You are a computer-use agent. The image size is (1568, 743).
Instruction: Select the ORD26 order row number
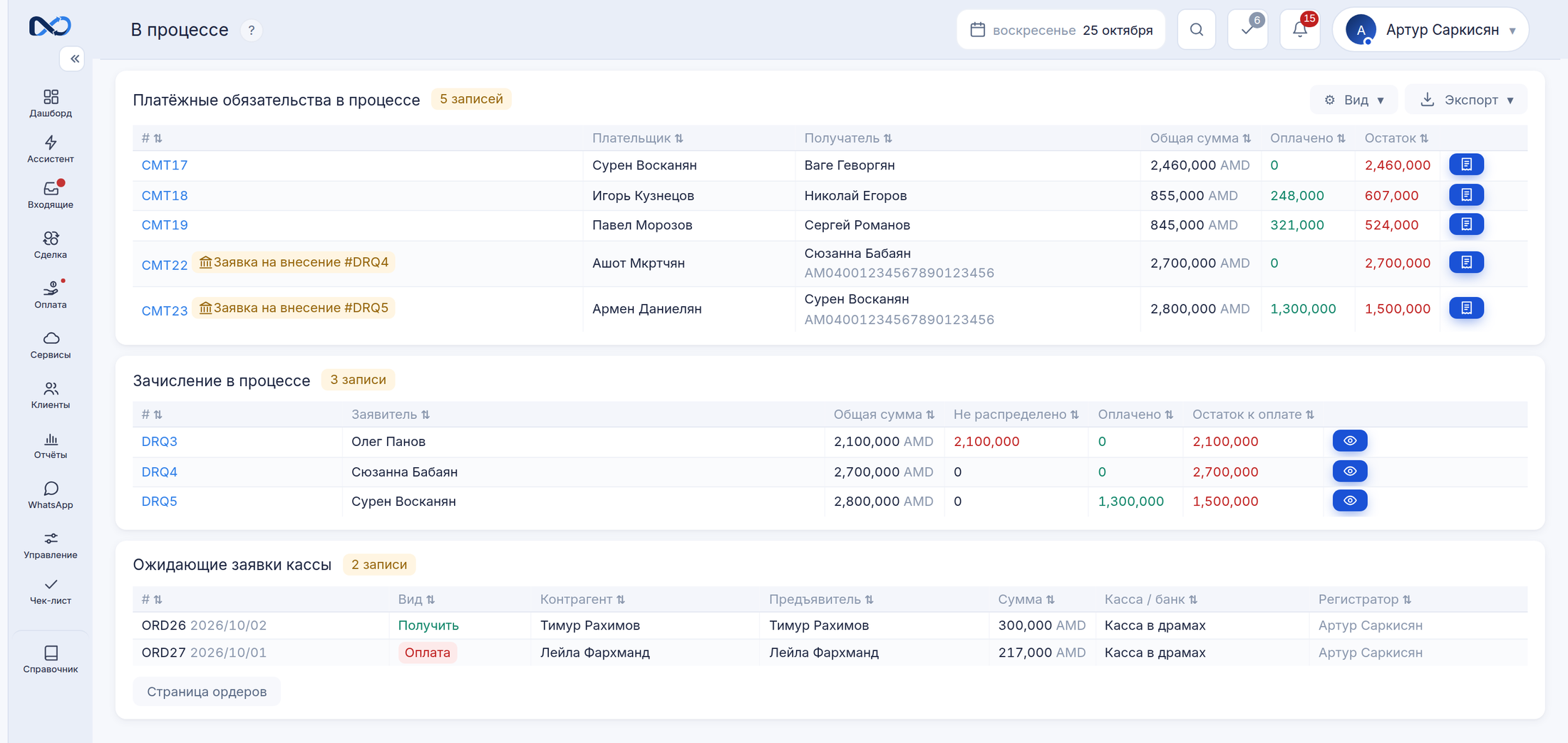point(163,625)
